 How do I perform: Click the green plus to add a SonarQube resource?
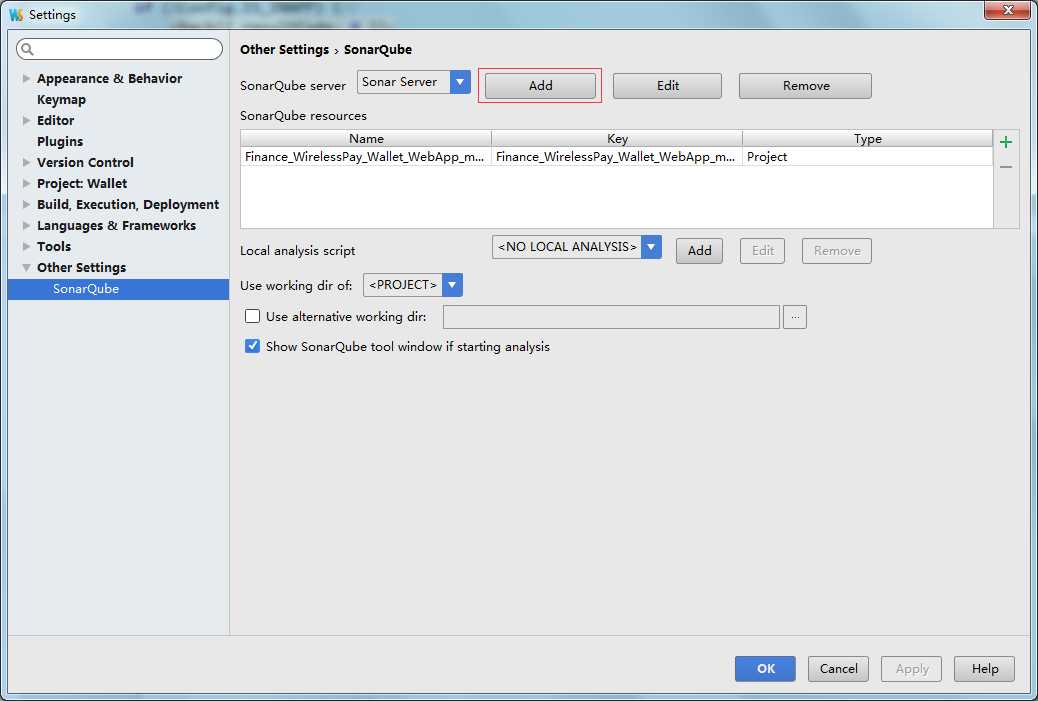click(x=1006, y=142)
